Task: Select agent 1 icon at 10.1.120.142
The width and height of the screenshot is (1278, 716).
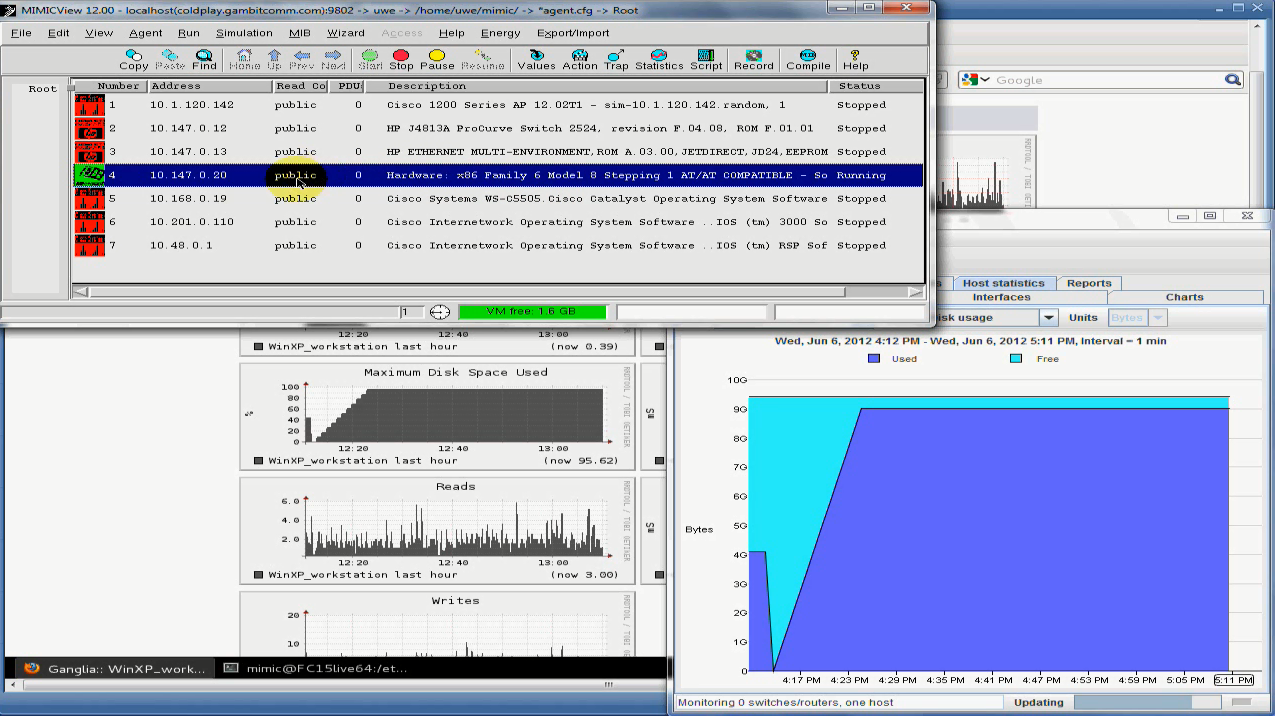Action: click(90, 104)
